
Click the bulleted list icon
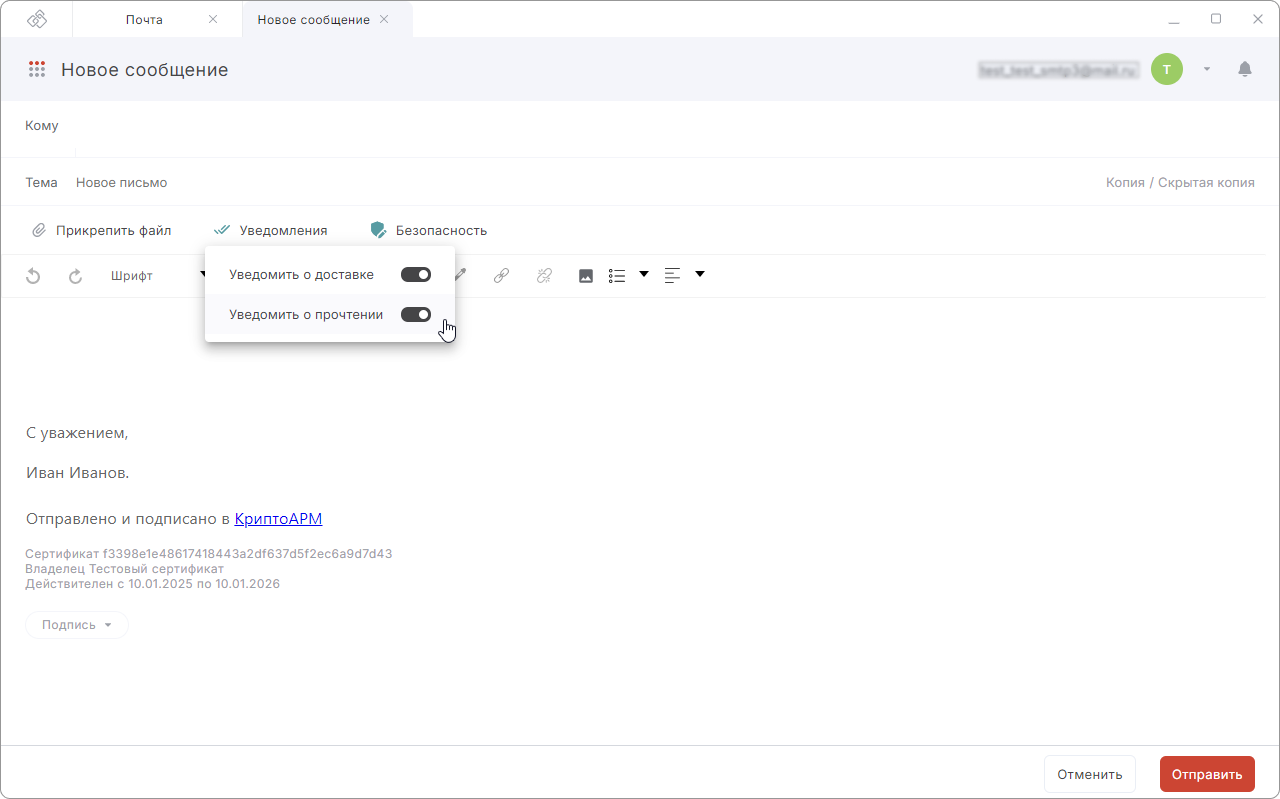point(617,276)
